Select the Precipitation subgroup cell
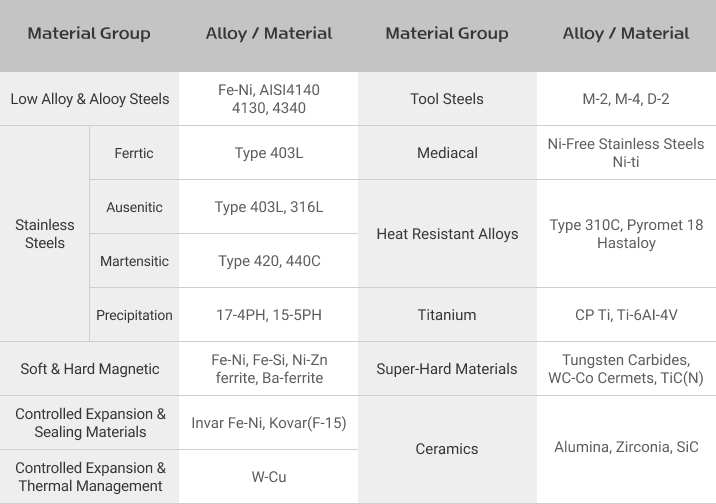 (134, 315)
